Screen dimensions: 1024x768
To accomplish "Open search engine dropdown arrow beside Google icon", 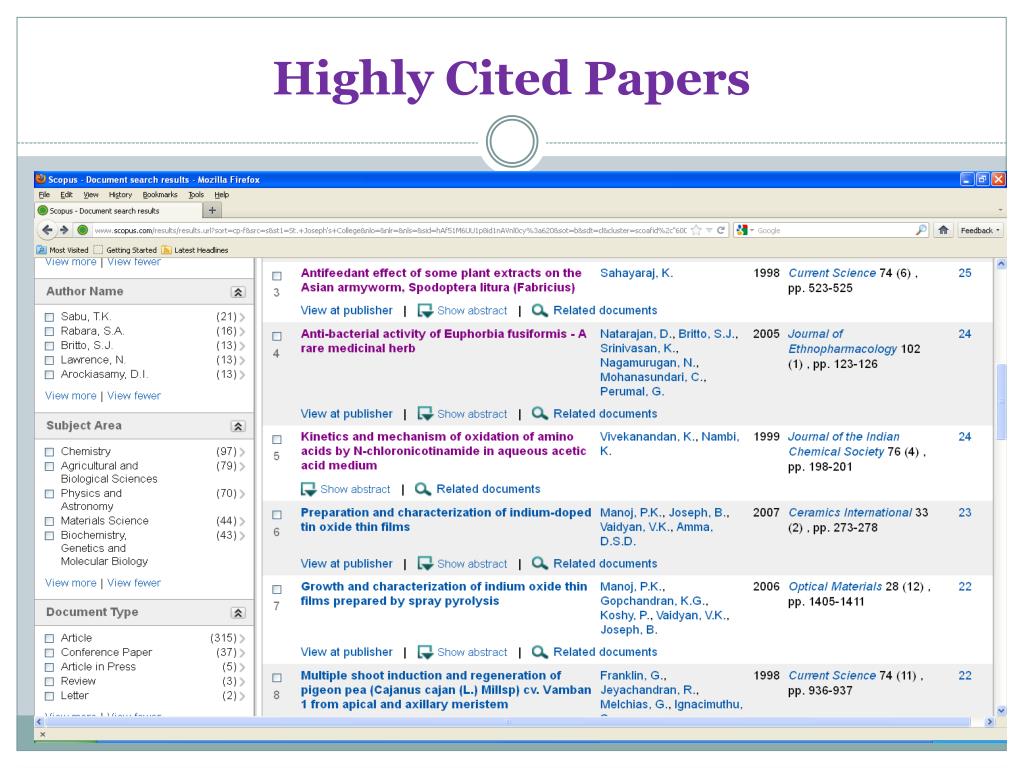I will (752, 231).
